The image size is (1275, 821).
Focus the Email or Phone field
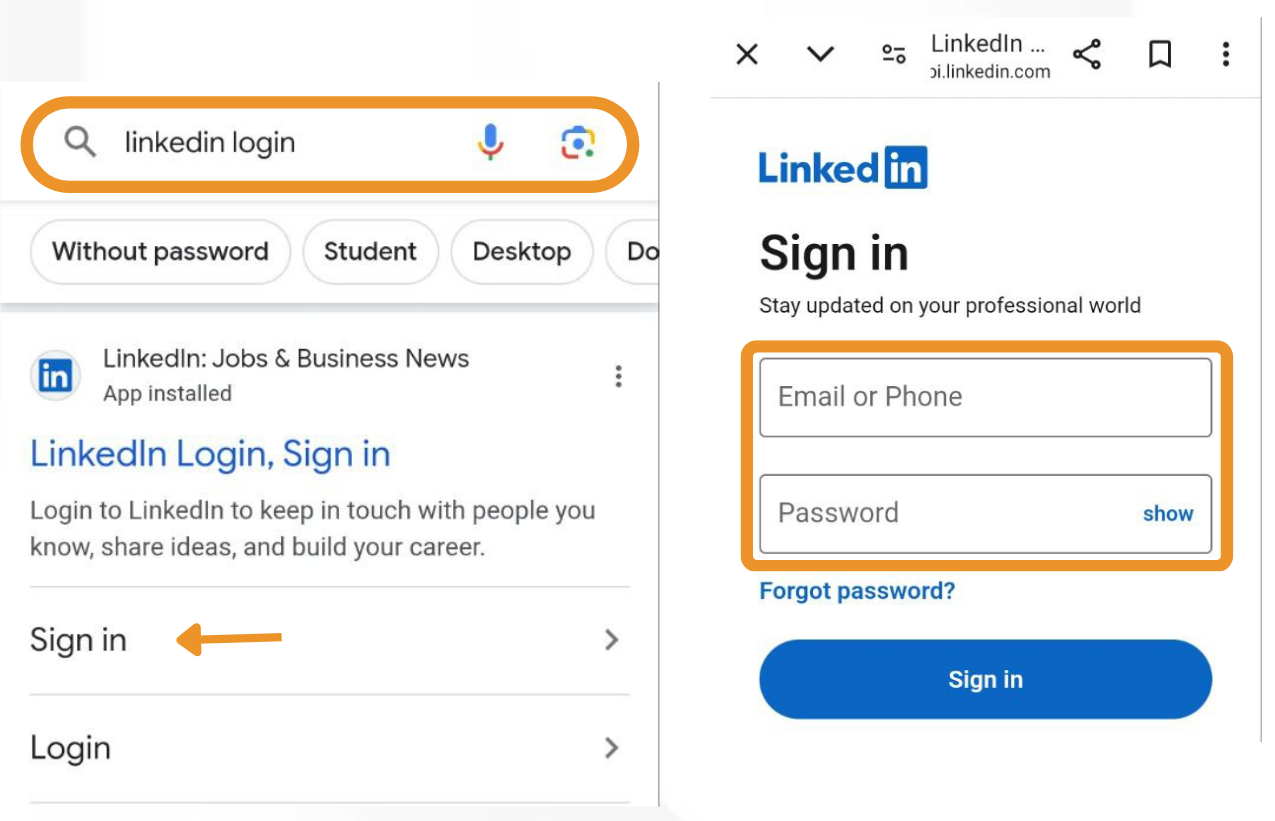pyautogui.click(x=986, y=398)
